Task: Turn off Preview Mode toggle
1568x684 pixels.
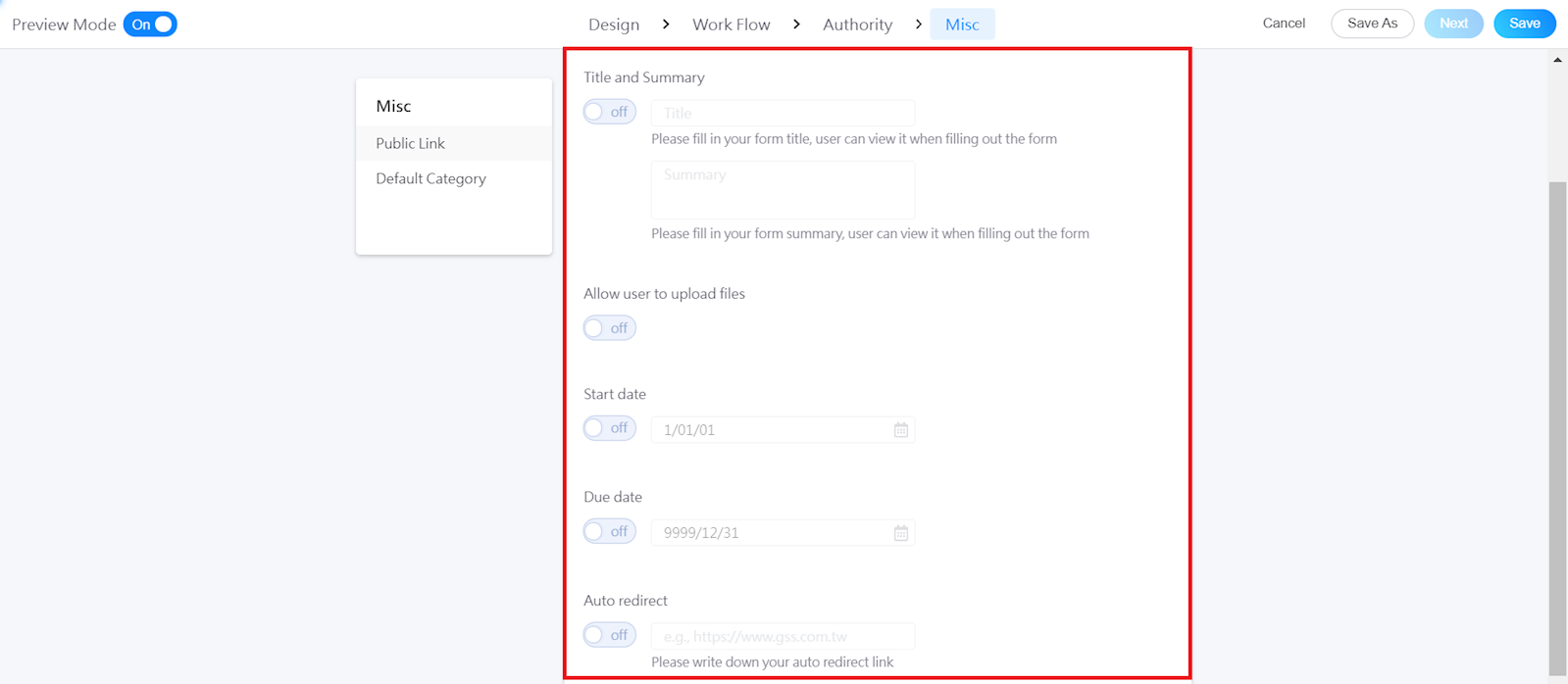Action: (150, 24)
